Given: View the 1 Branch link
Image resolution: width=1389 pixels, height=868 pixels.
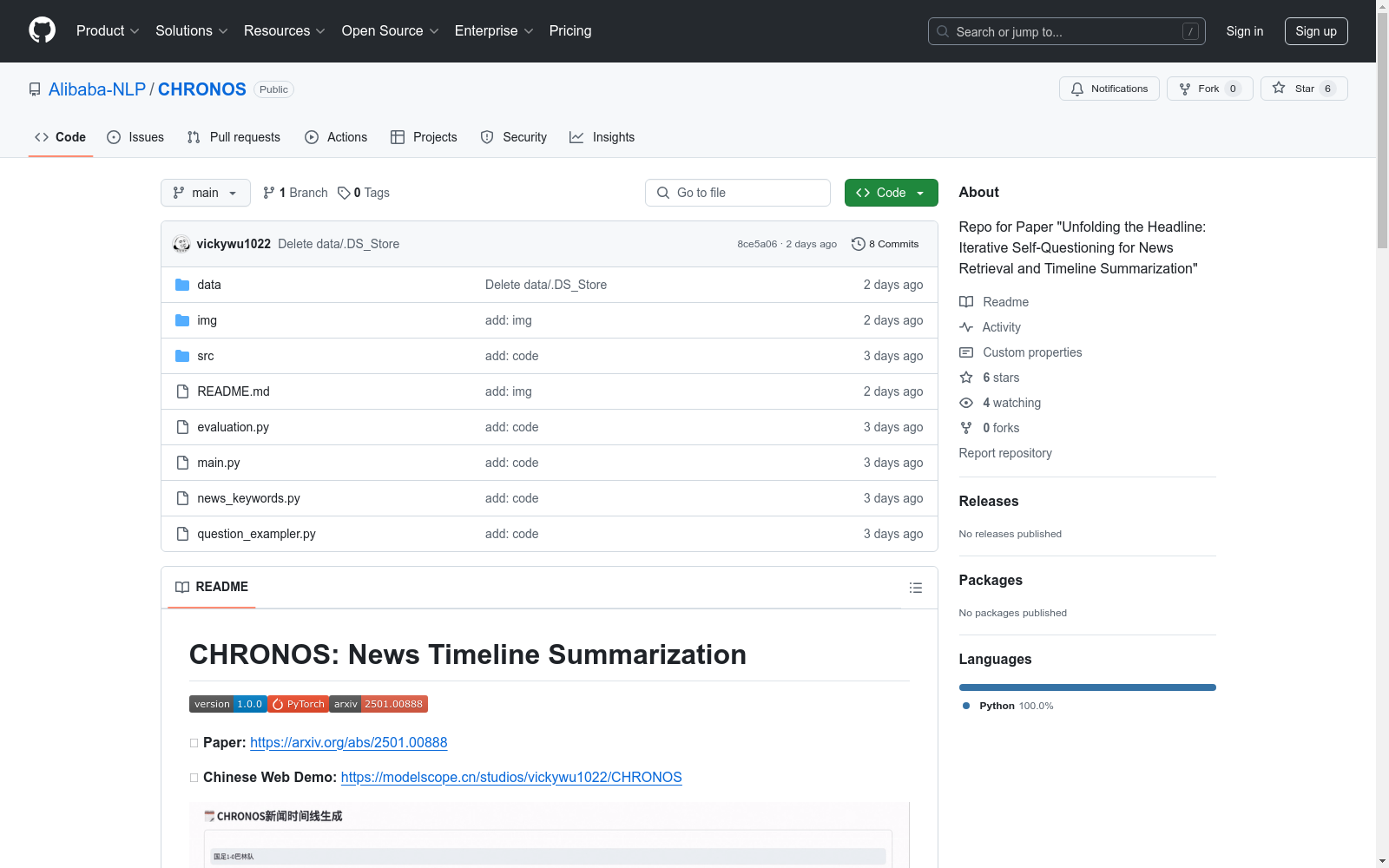Looking at the screenshot, I should tap(295, 193).
